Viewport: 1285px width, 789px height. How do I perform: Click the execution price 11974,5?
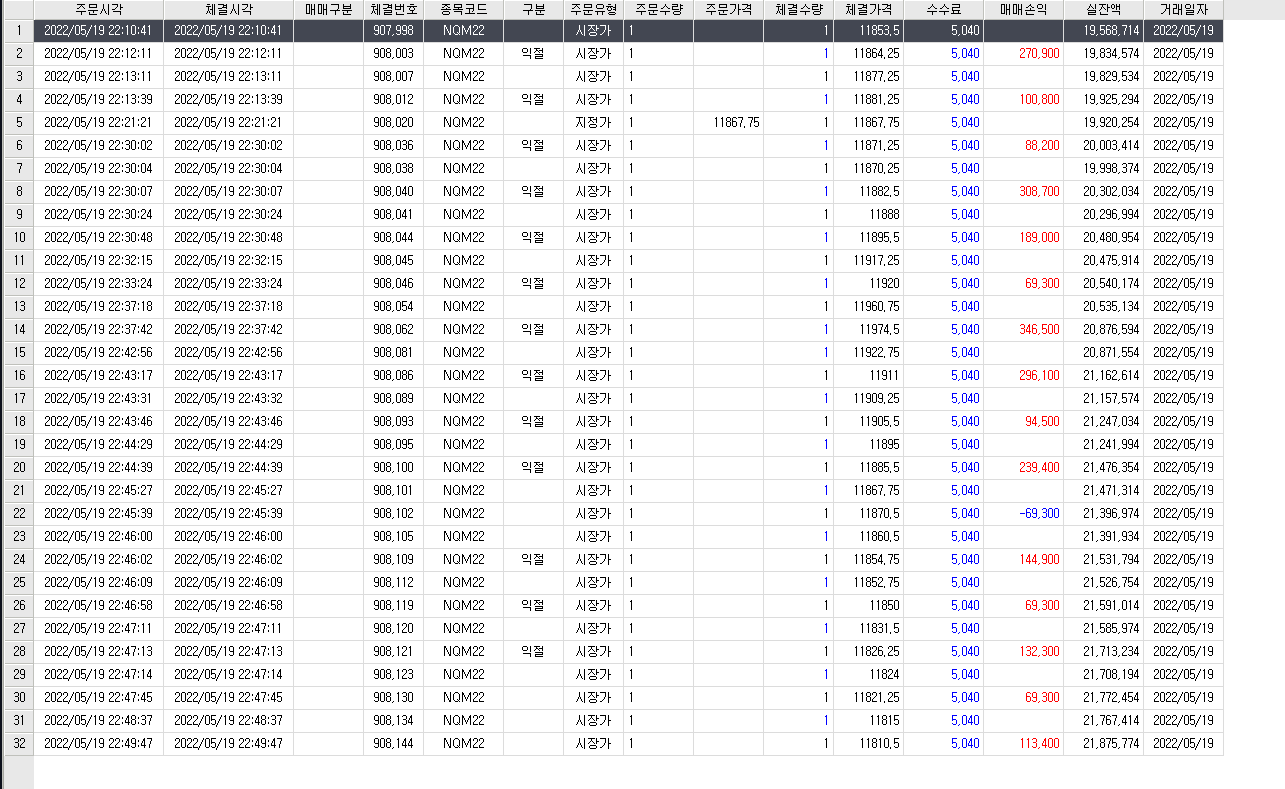(x=879, y=329)
